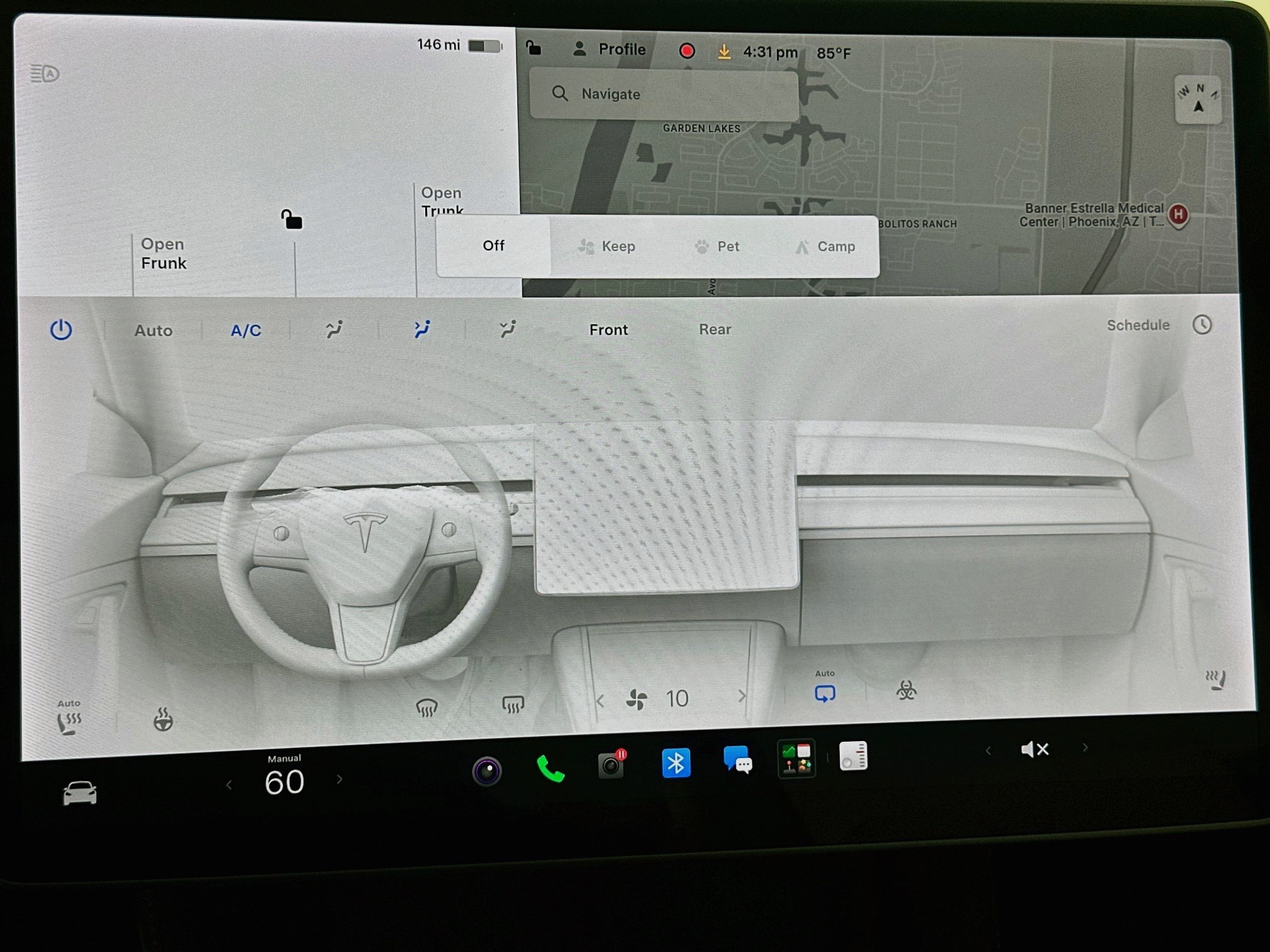Enable Camp mode

(x=825, y=246)
